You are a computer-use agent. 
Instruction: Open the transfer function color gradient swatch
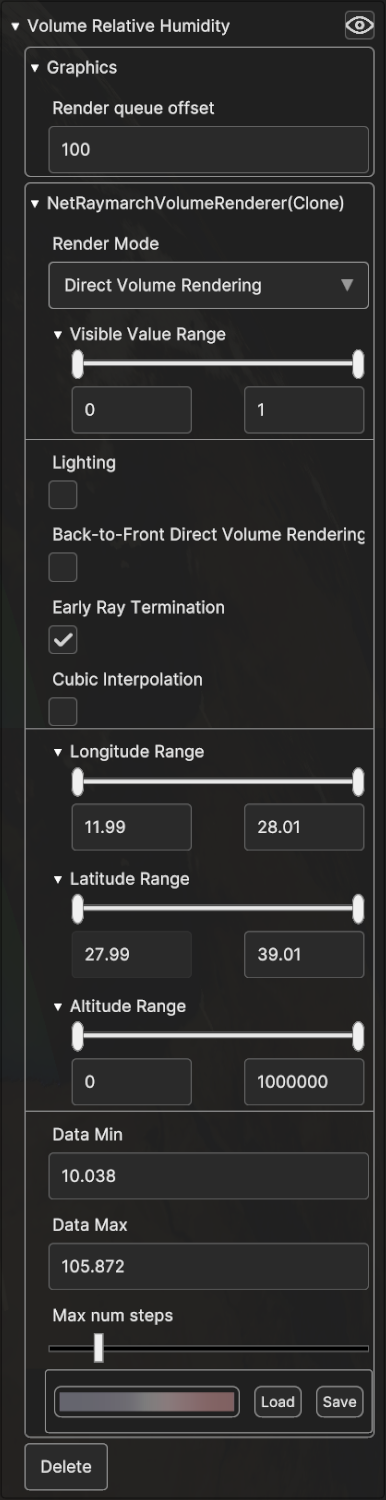pos(147,1402)
